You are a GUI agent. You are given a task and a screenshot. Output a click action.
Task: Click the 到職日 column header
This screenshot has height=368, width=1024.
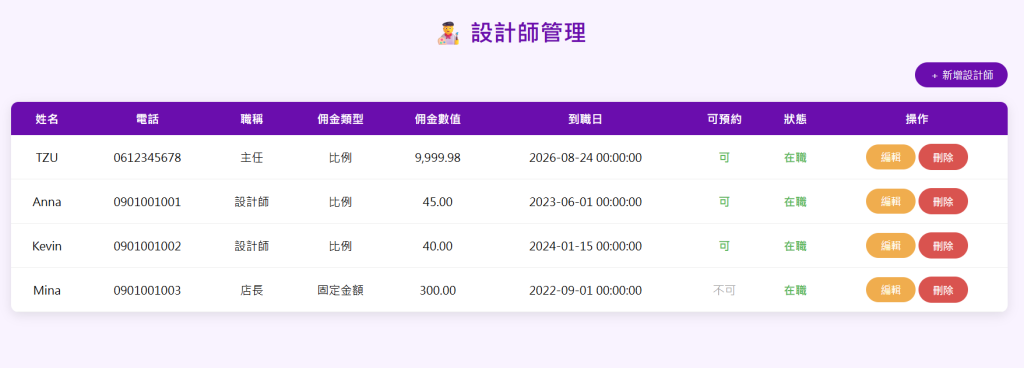585,119
